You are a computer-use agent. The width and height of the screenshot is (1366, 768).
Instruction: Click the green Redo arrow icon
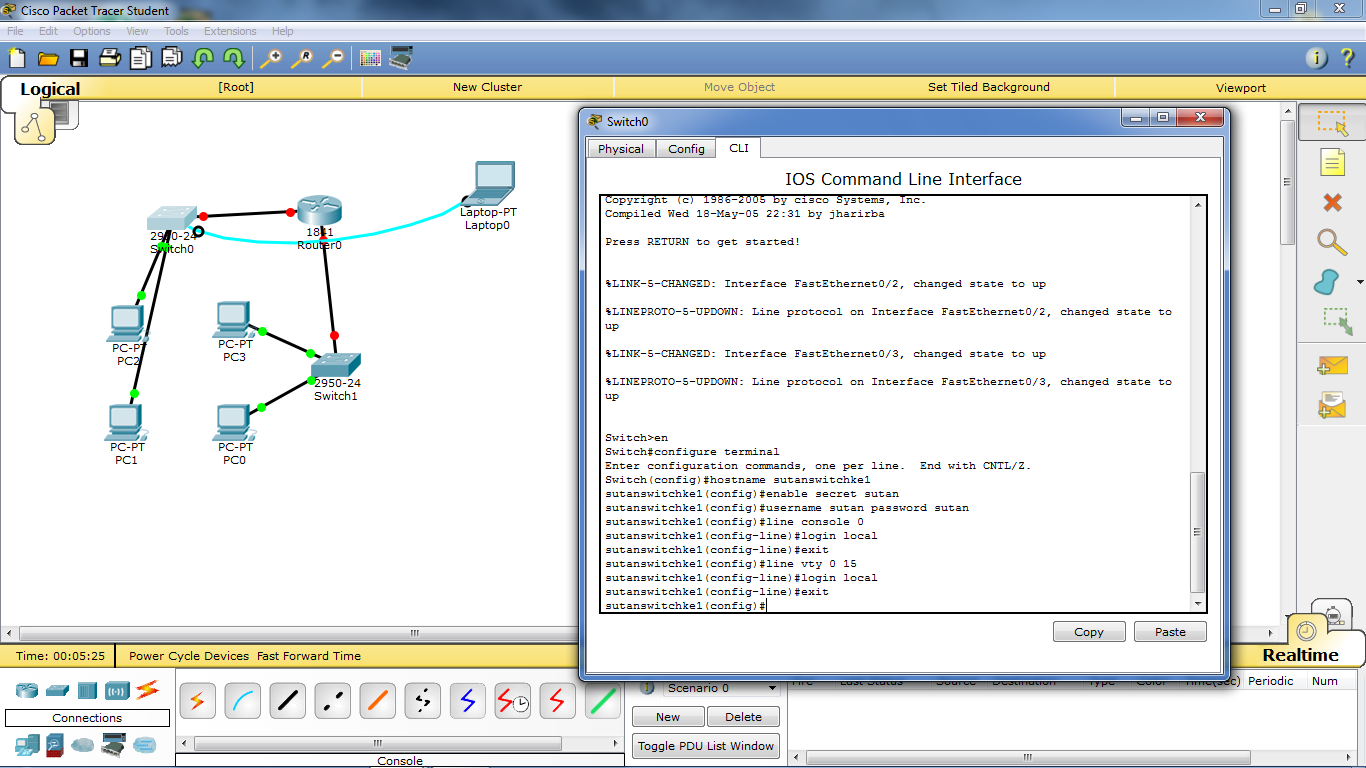(234, 58)
